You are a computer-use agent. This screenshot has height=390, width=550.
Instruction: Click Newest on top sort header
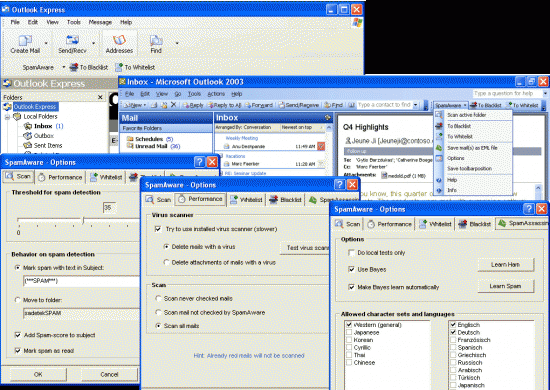pyautogui.click(x=297, y=128)
